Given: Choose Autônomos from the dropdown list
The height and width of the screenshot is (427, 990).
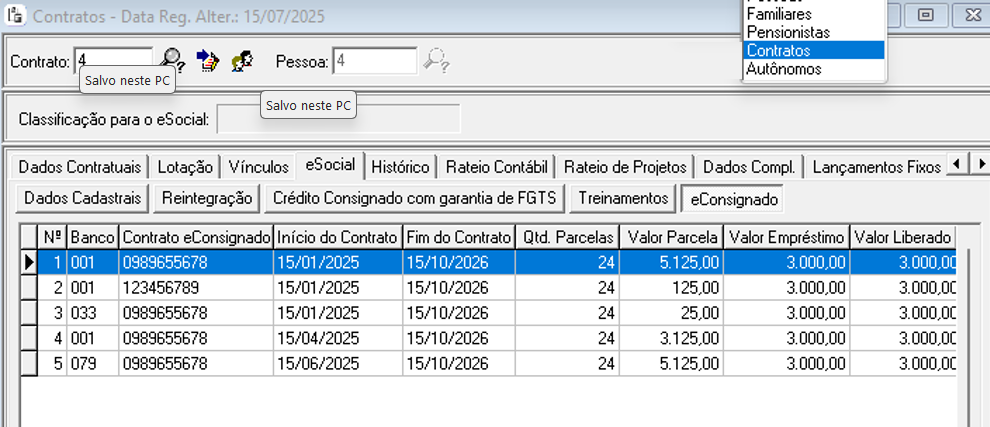Looking at the screenshot, I should (783, 69).
